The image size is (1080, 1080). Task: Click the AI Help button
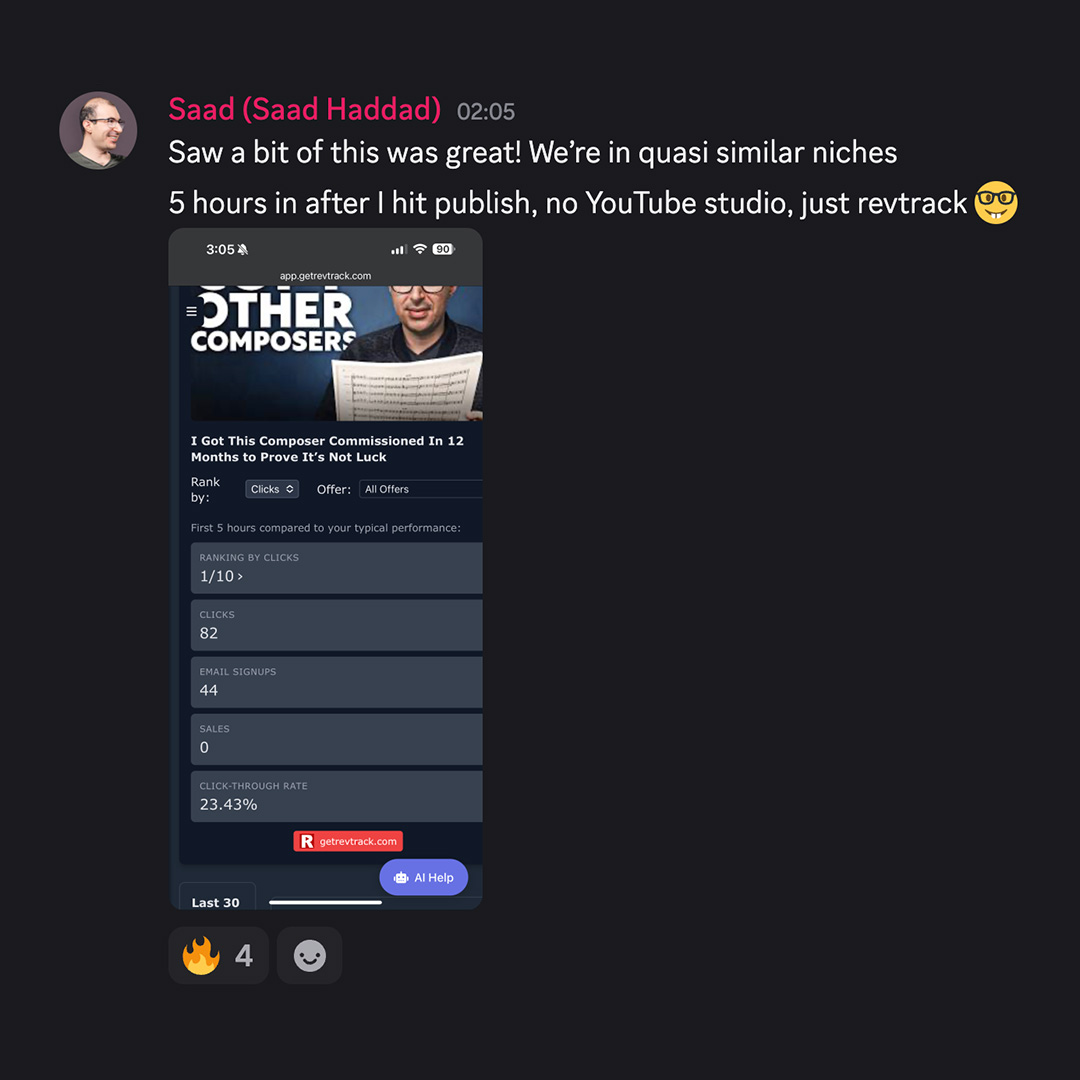click(424, 877)
